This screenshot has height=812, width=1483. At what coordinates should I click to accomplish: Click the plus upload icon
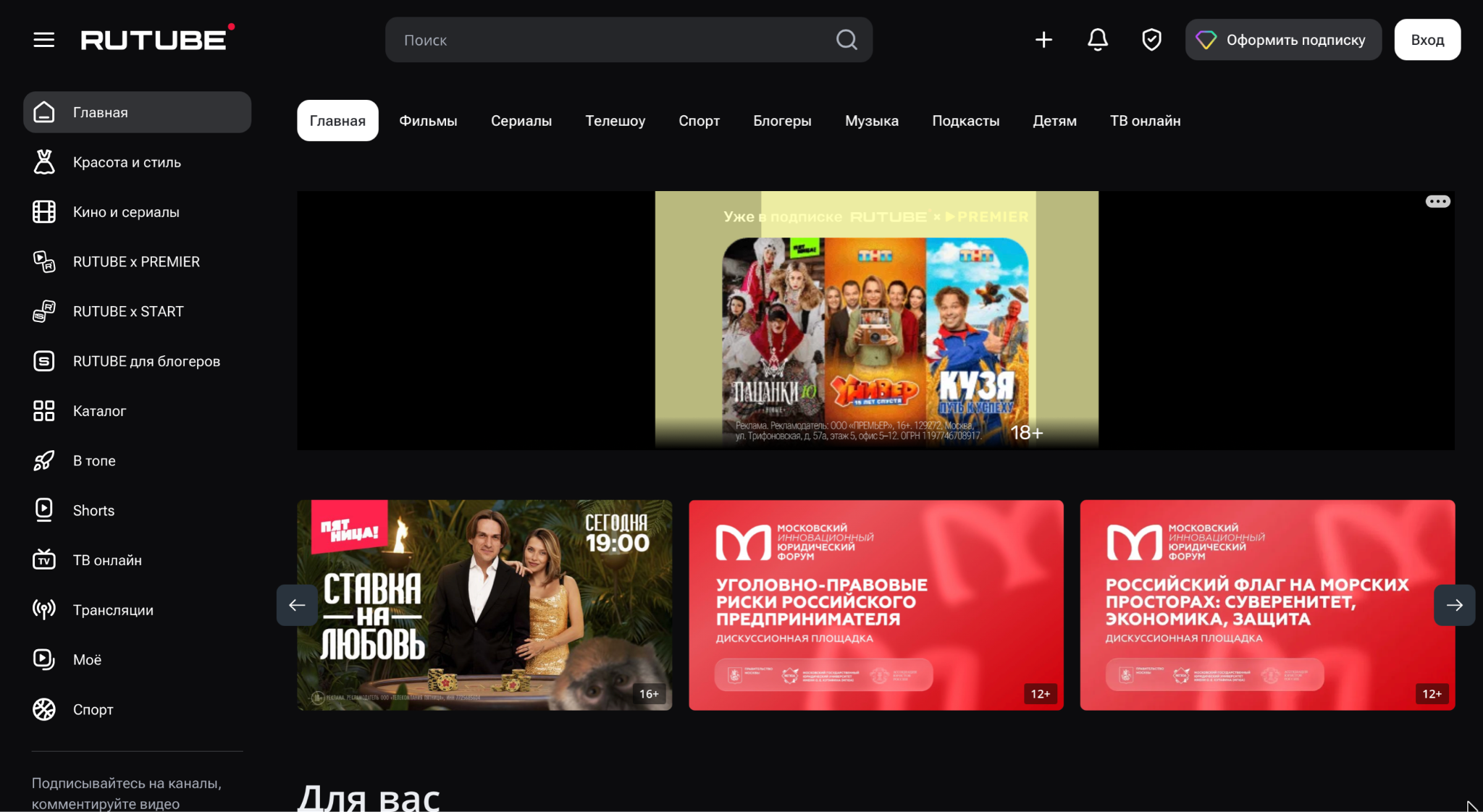[1043, 40]
